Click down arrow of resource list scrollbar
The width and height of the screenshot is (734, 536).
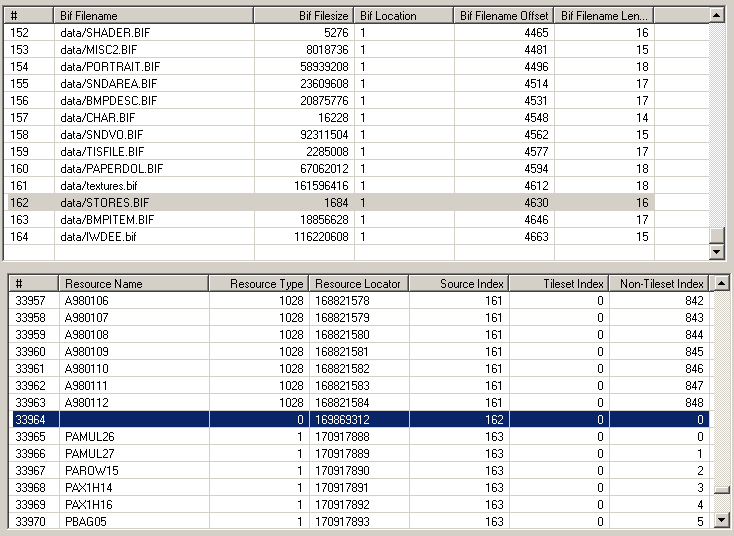[x=721, y=520]
